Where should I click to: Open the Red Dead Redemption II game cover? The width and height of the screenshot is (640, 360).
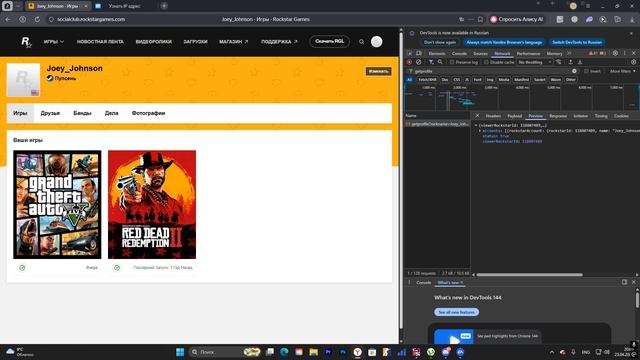pyautogui.click(x=152, y=204)
